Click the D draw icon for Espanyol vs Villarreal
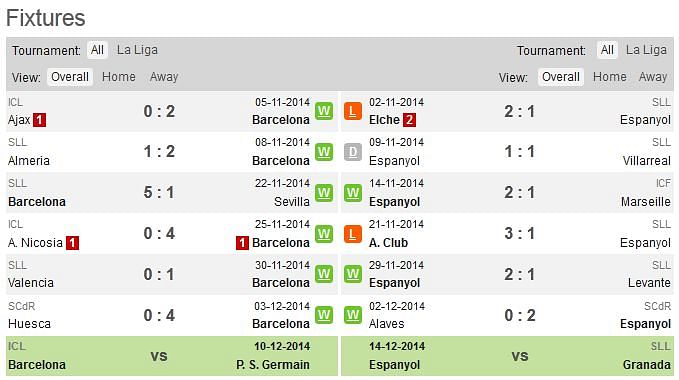The height and width of the screenshot is (380, 679). [x=353, y=152]
